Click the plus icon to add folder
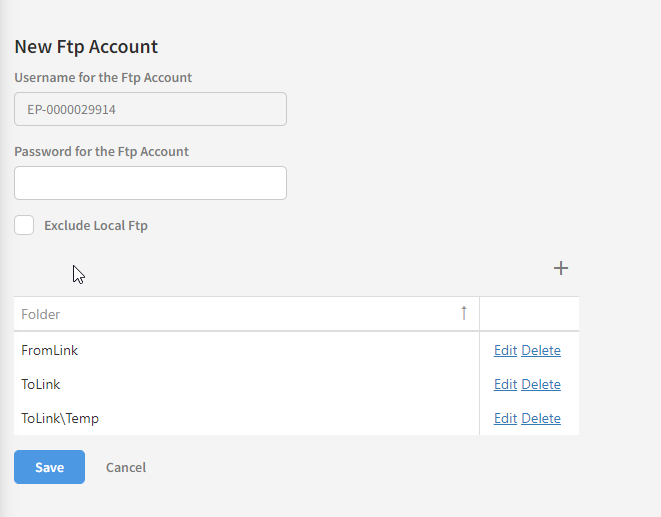661x517 pixels. [x=561, y=268]
